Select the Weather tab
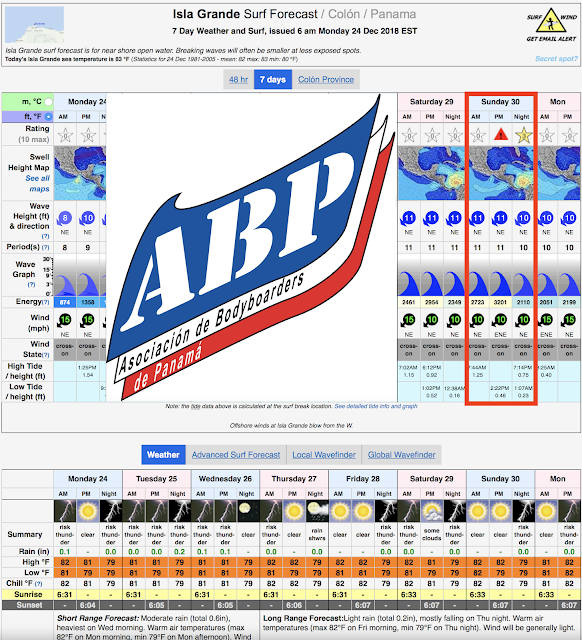This screenshot has height=640, width=582. click(x=163, y=455)
